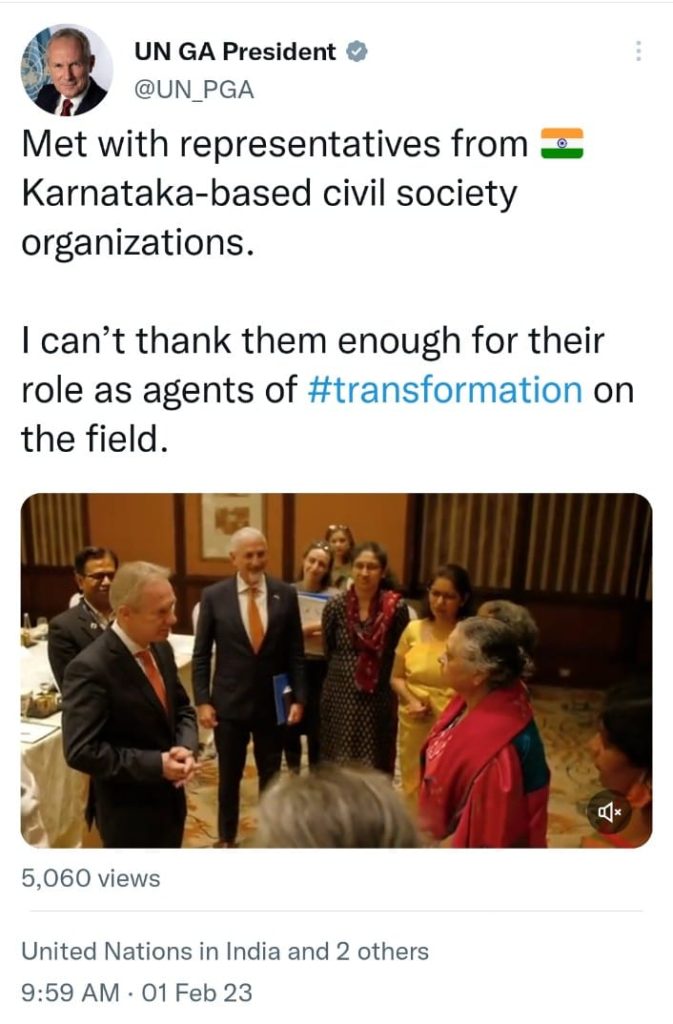Screen dimensions: 673x1024
Task: Click the framed picture on the video's wall
Action: coord(231,524)
